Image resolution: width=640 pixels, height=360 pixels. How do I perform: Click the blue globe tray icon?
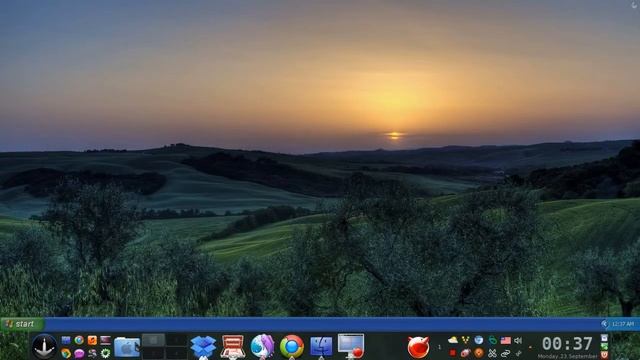pyautogui.click(x=479, y=340)
